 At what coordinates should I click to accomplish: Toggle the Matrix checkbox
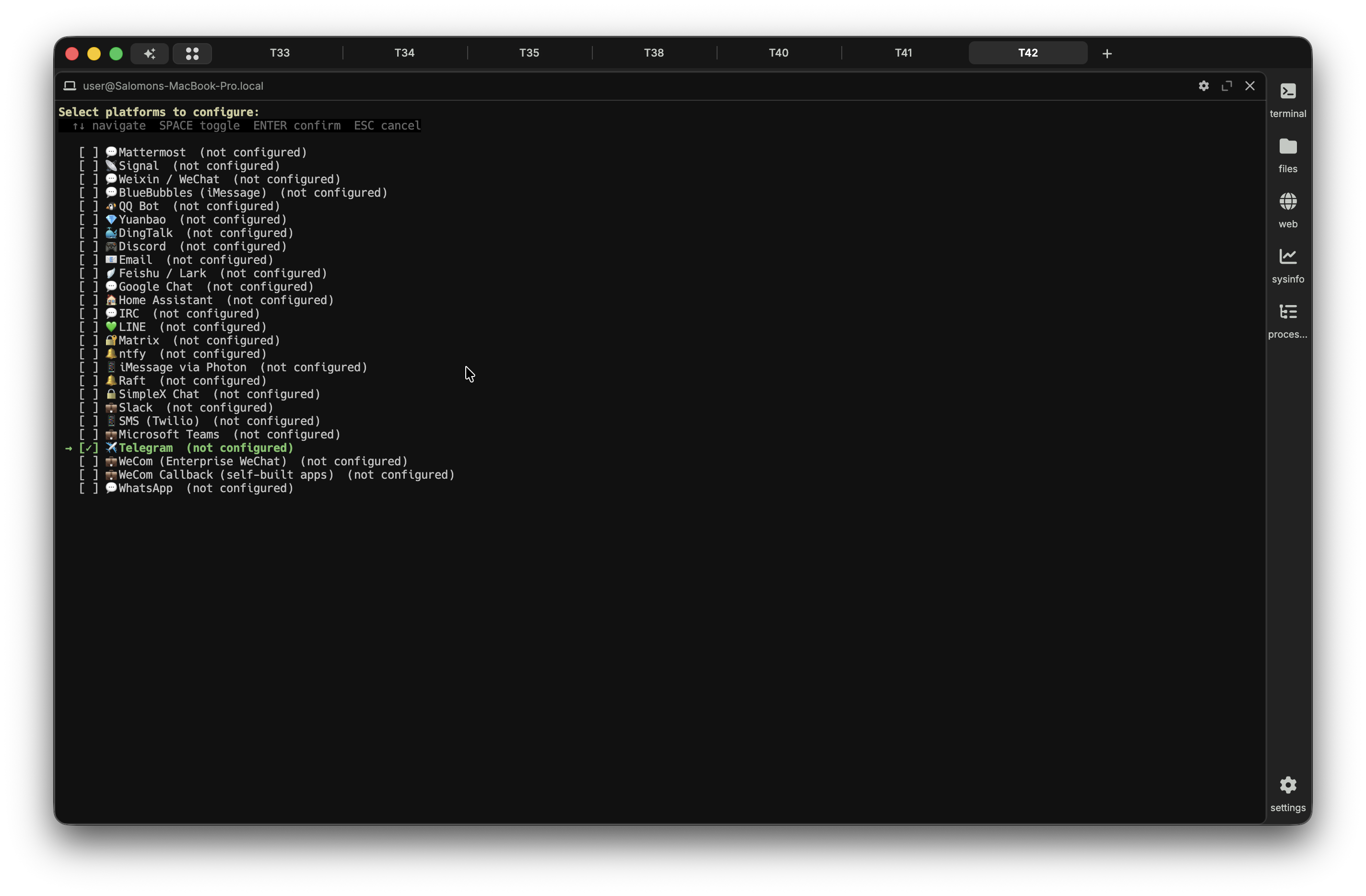tap(88, 341)
